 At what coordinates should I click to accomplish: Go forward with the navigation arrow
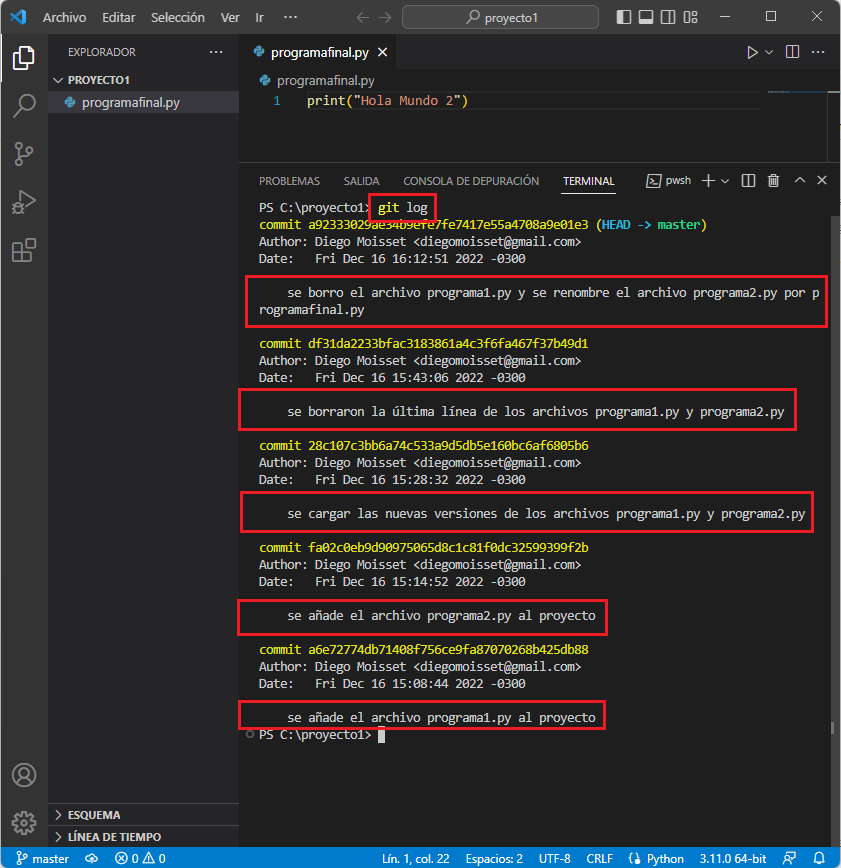[385, 18]
